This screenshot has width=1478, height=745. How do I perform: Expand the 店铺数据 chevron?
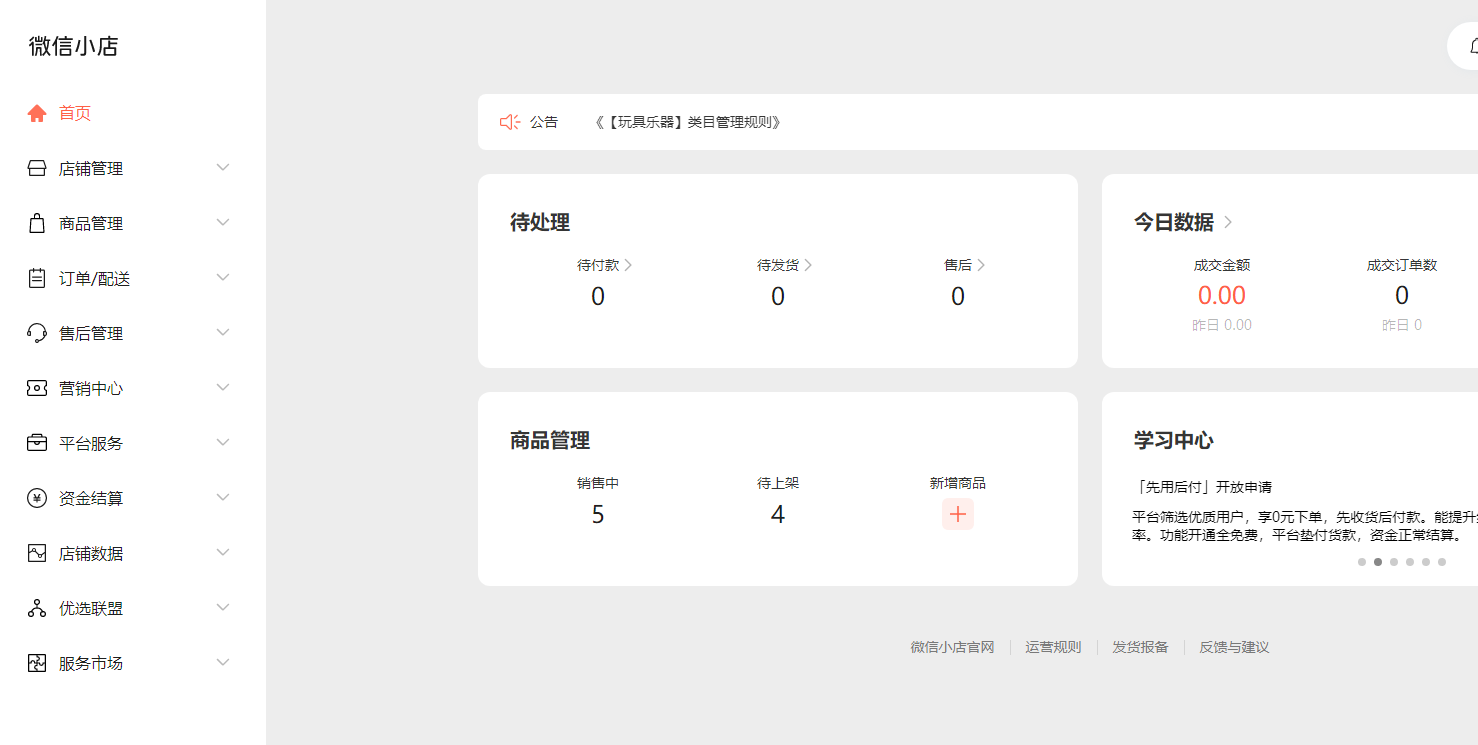(x=223, y=552)
